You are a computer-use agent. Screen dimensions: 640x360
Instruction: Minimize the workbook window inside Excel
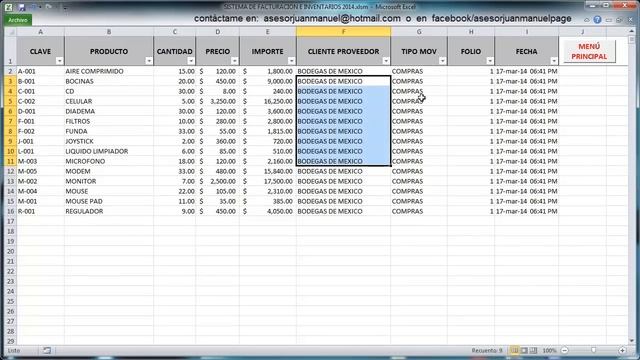point(609,20)
